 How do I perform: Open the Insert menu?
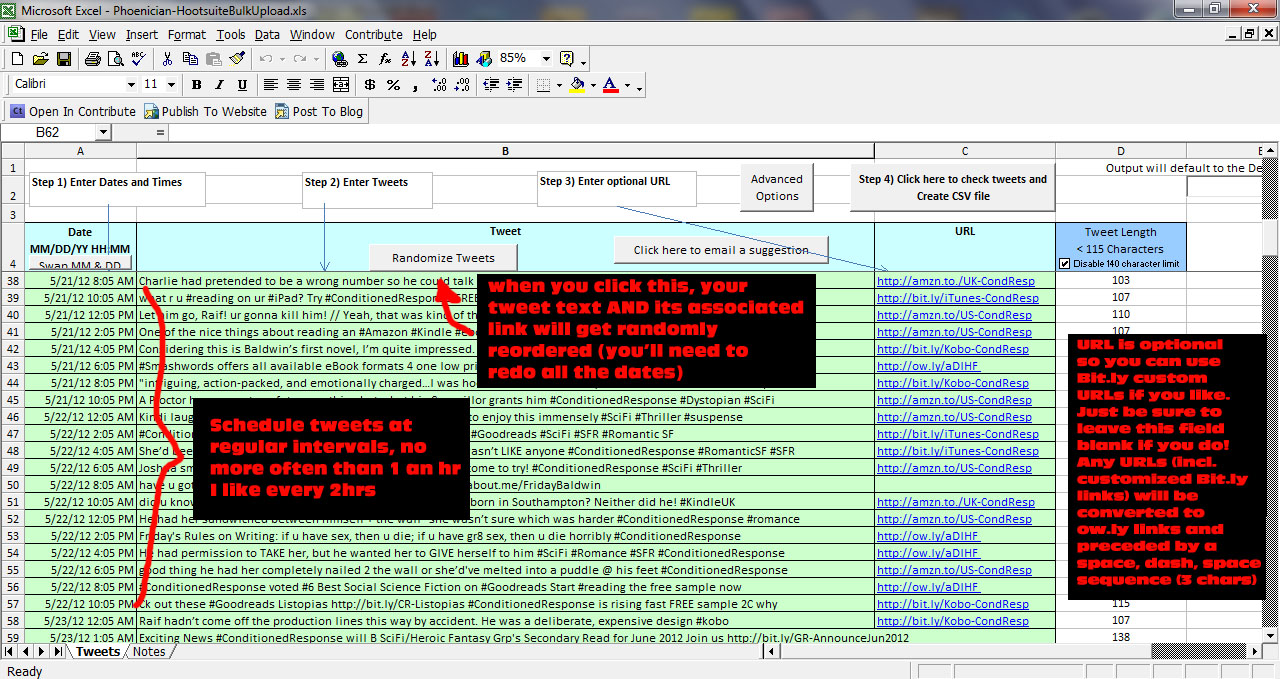[141, 34]
